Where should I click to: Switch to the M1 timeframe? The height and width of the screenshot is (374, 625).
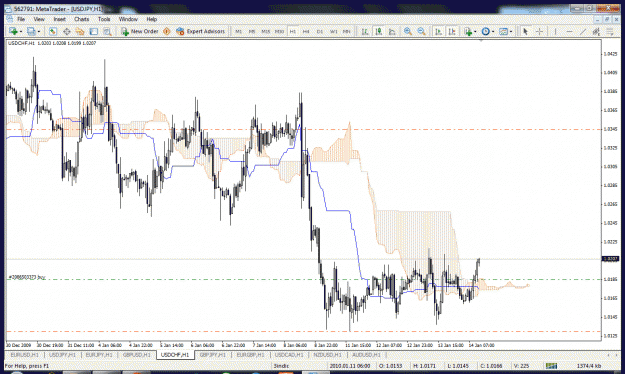click(238, 31)
